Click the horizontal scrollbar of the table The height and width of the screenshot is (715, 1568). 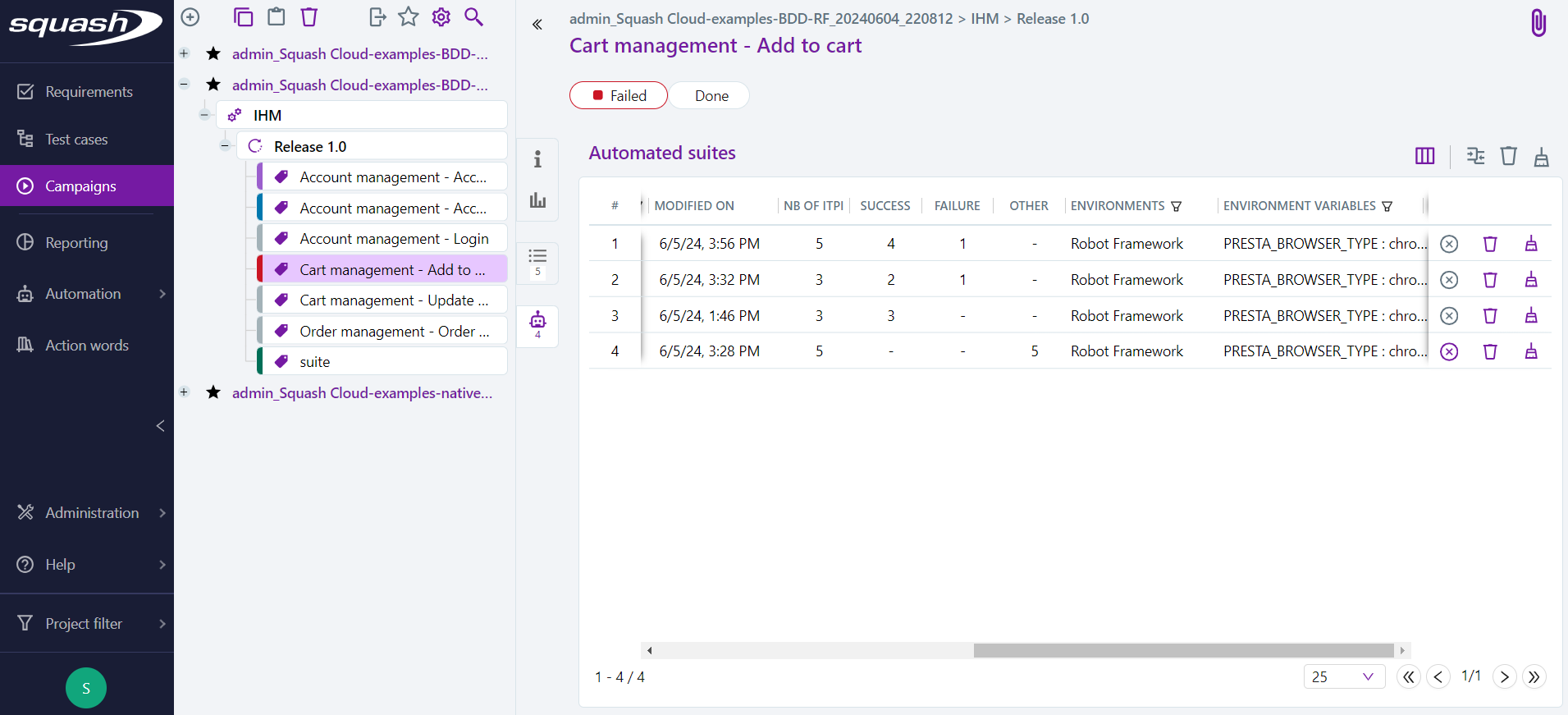coord(1182,651)
